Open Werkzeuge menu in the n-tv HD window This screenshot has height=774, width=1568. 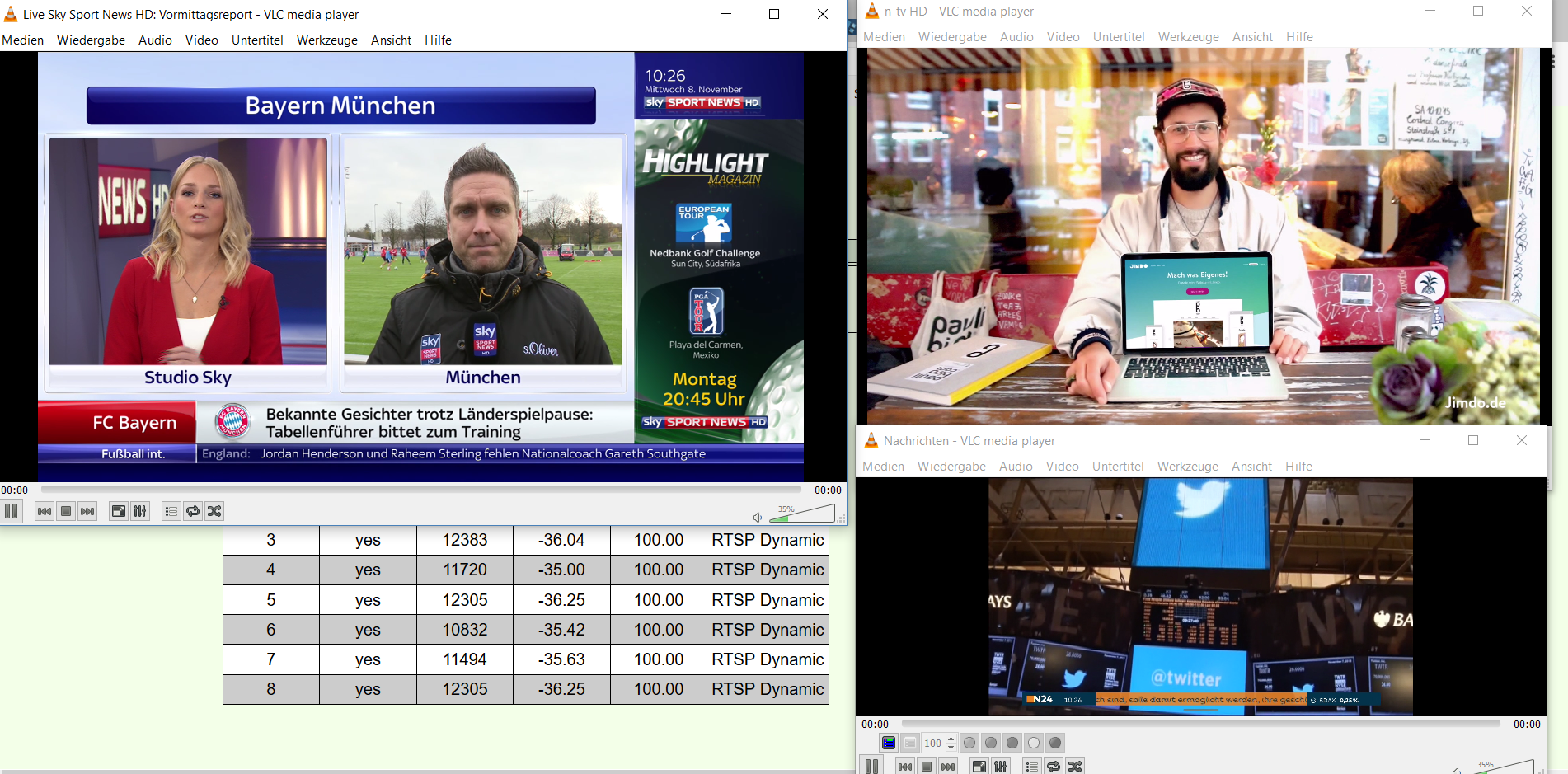[1189, 37]
